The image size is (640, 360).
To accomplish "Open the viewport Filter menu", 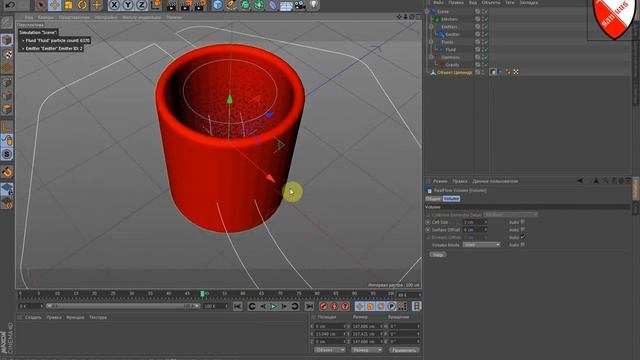I will click(x=142, y=18).
